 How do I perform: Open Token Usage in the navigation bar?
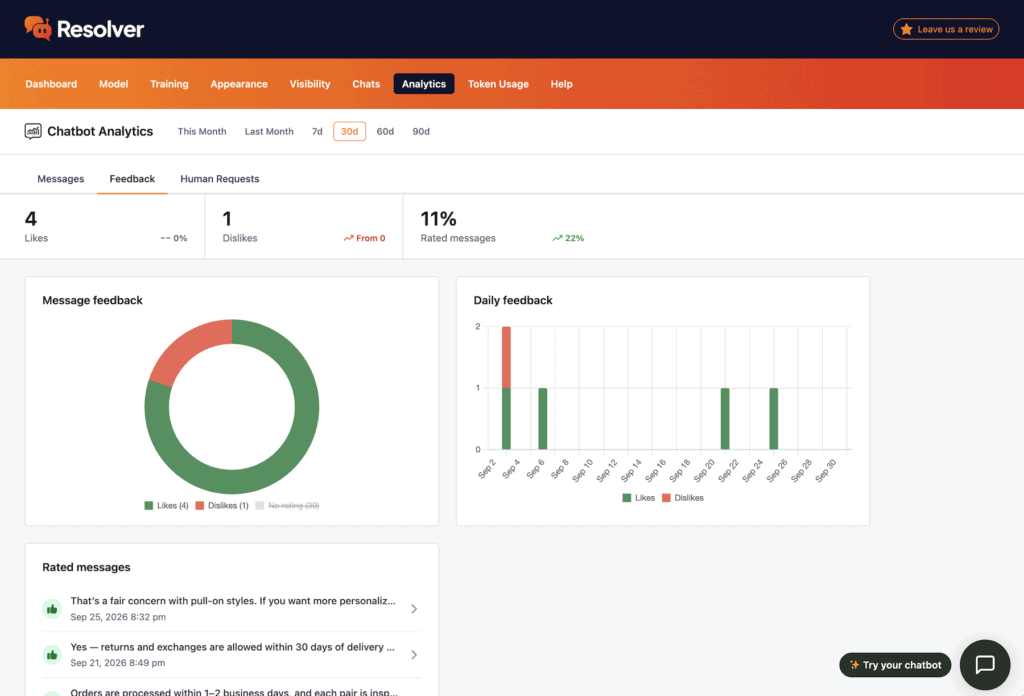498,84
